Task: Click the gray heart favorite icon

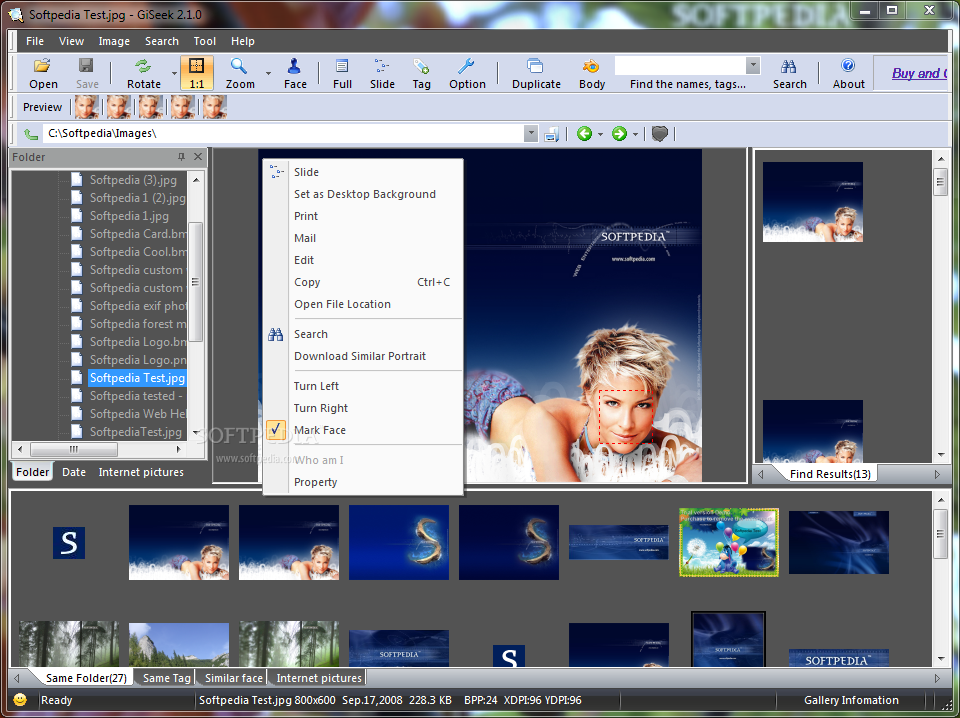Action: [x=659, y=133]
